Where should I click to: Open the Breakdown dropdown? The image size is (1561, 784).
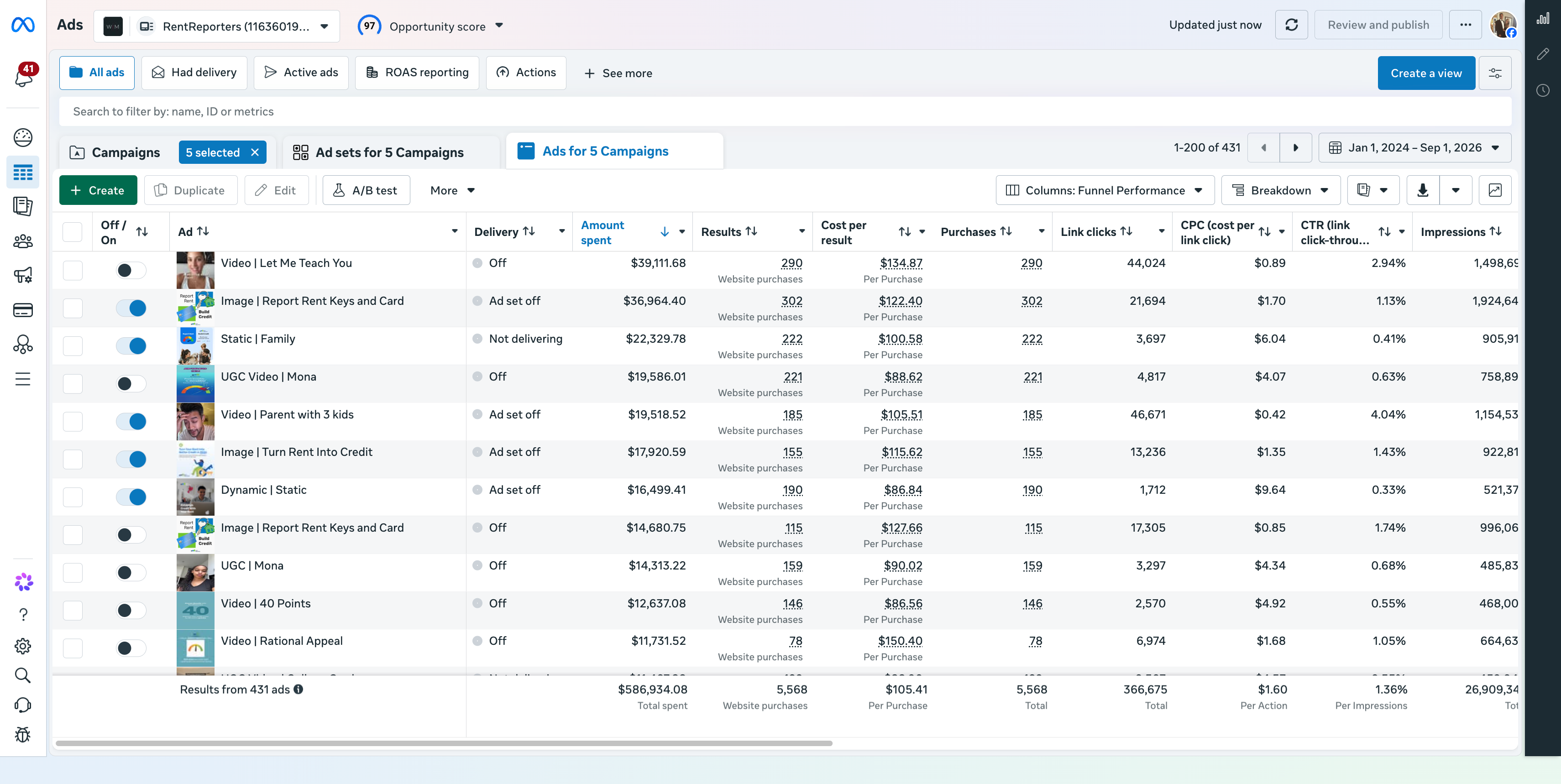[x=1280, y=190]
